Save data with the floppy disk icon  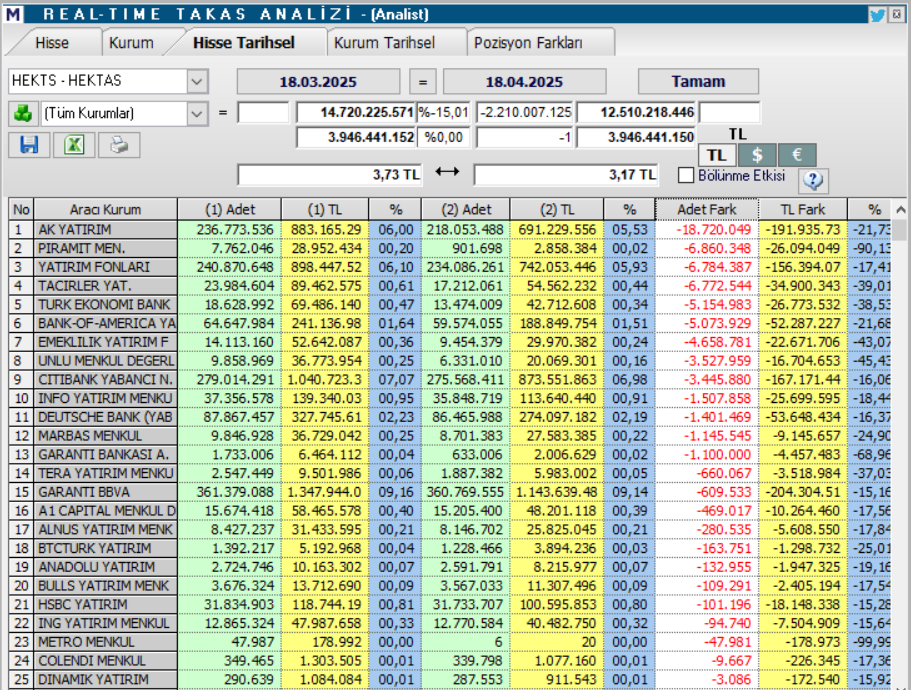(28, 145)
